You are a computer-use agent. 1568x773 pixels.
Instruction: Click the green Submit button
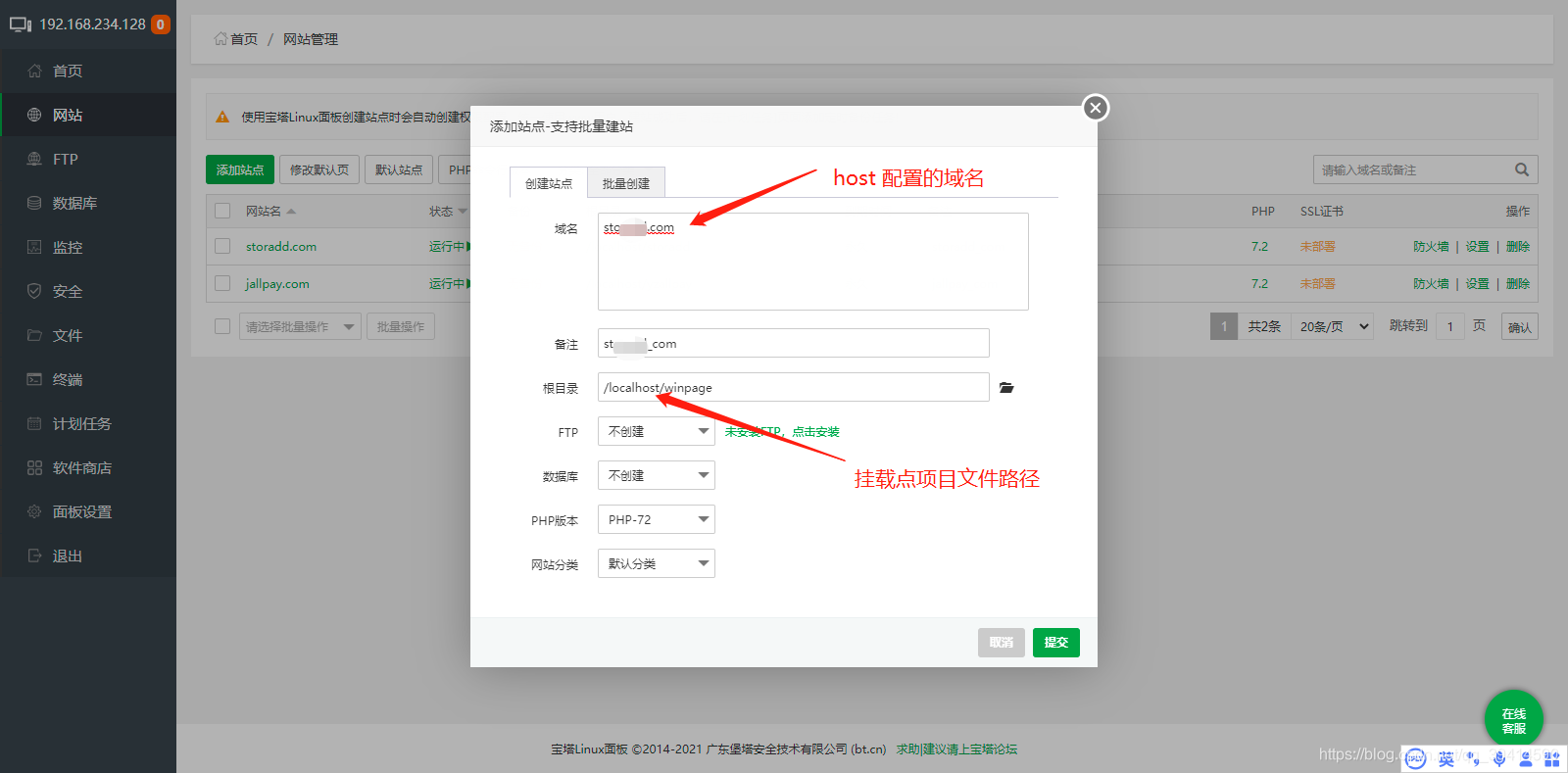[x=1056, y=643]
